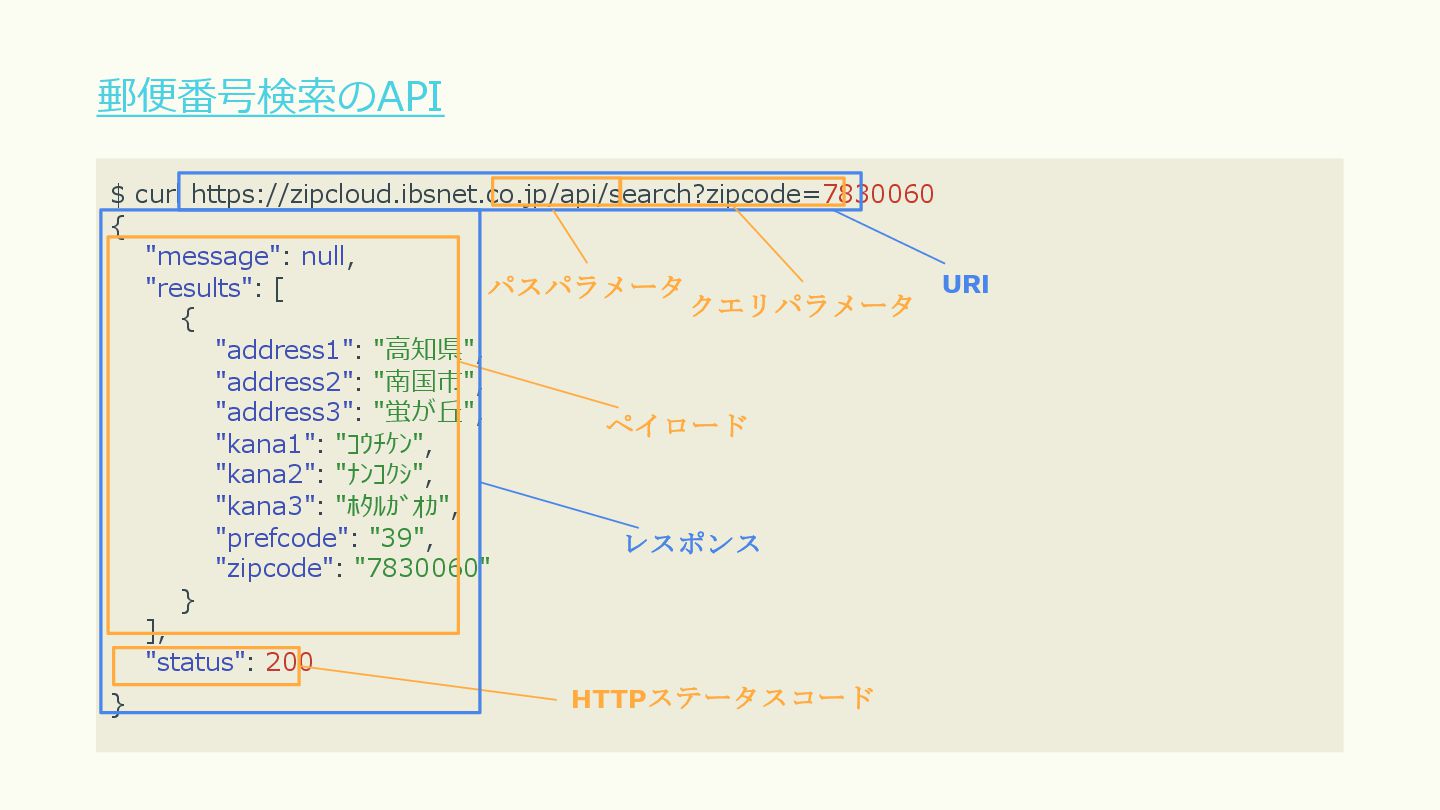Screen dimensions: 1440x810
Task: Click the "message": null line
Action: tap(250, 257)
